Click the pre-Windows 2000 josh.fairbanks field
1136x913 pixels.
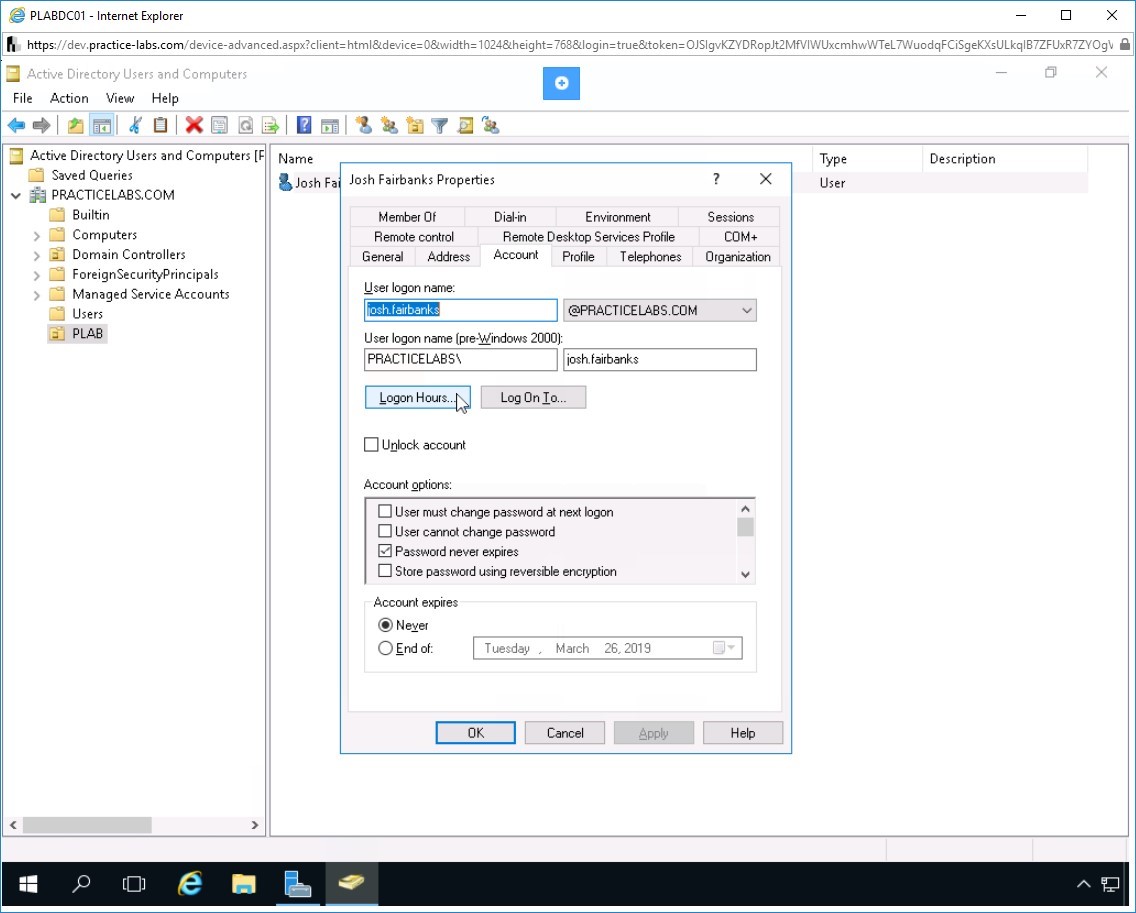(x=660, y=359)
